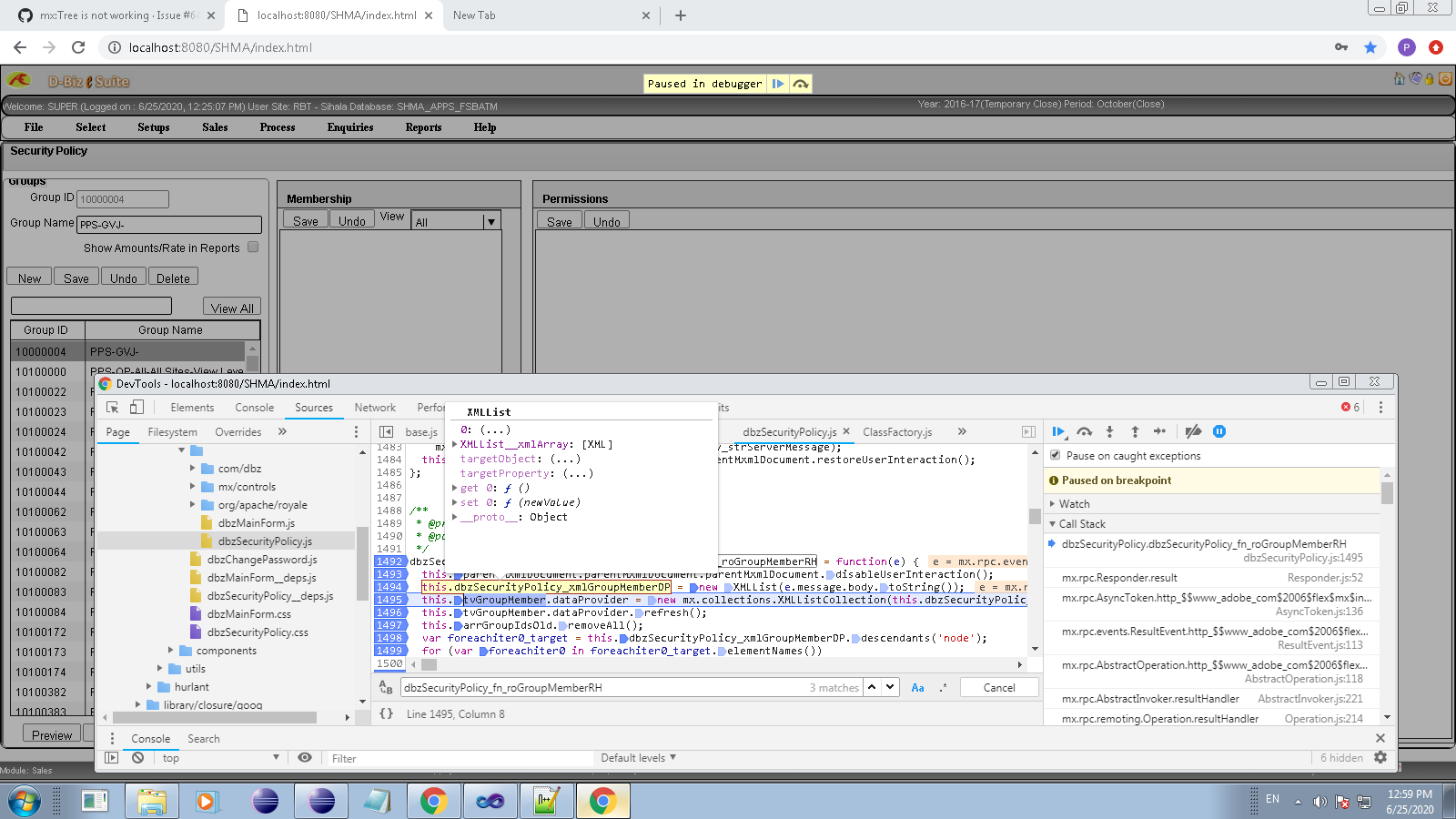1456x819 pixels.
Task: Toggle Match Case in the search bar
Action: pos(917,687)
